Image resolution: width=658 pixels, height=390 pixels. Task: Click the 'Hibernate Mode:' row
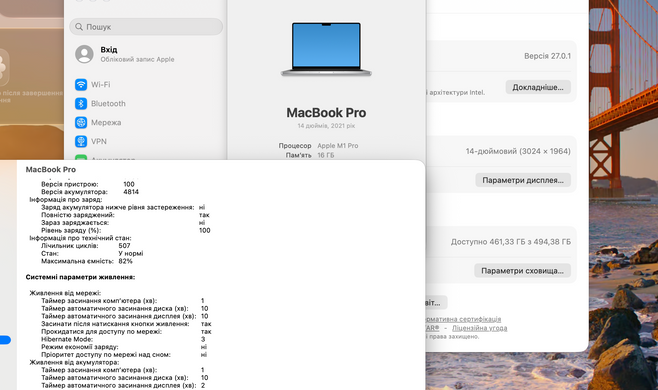[123, 339]
